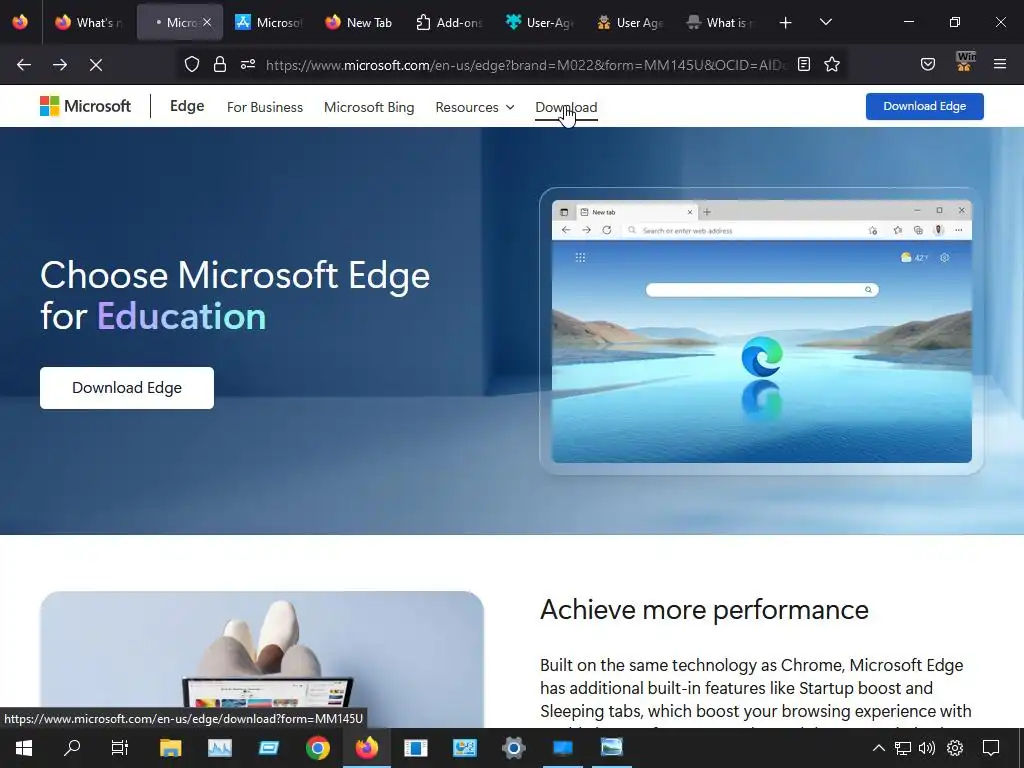The width and height of the screenshot is (1024, 768).
Task: Open a new tab with plus button
Action: pos(786,23)
